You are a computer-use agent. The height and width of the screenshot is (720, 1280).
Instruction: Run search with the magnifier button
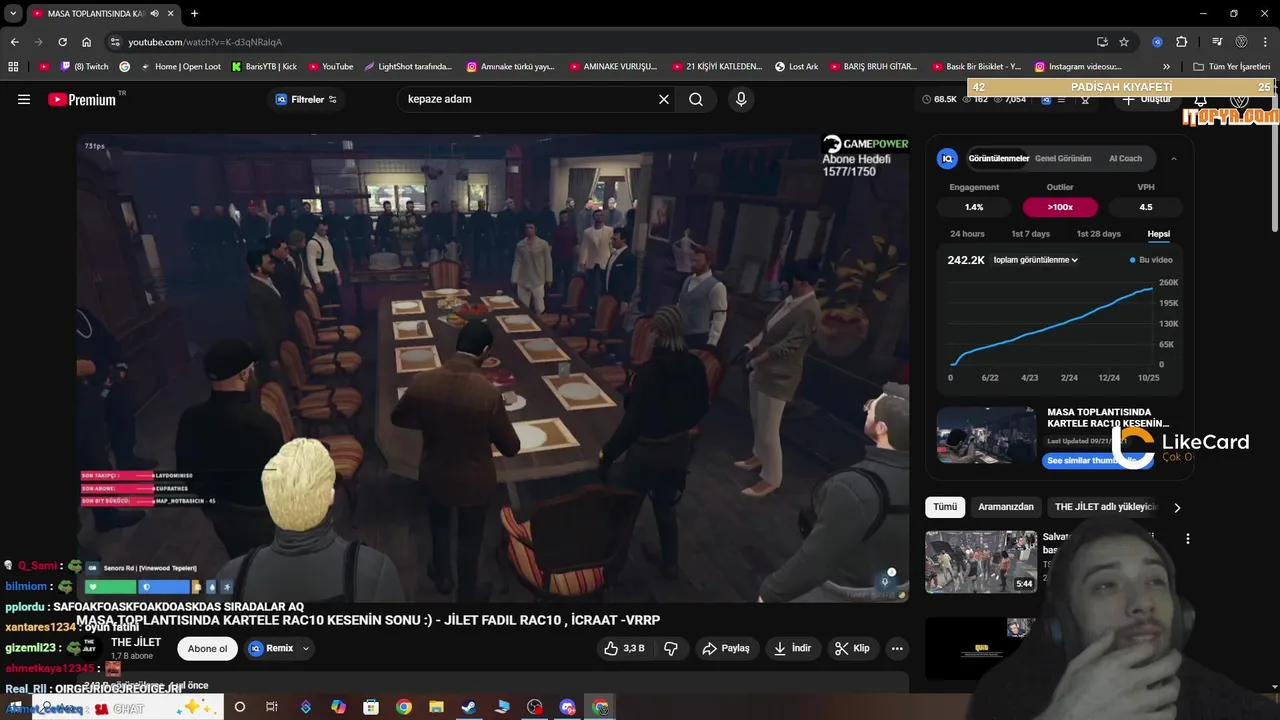696,99
